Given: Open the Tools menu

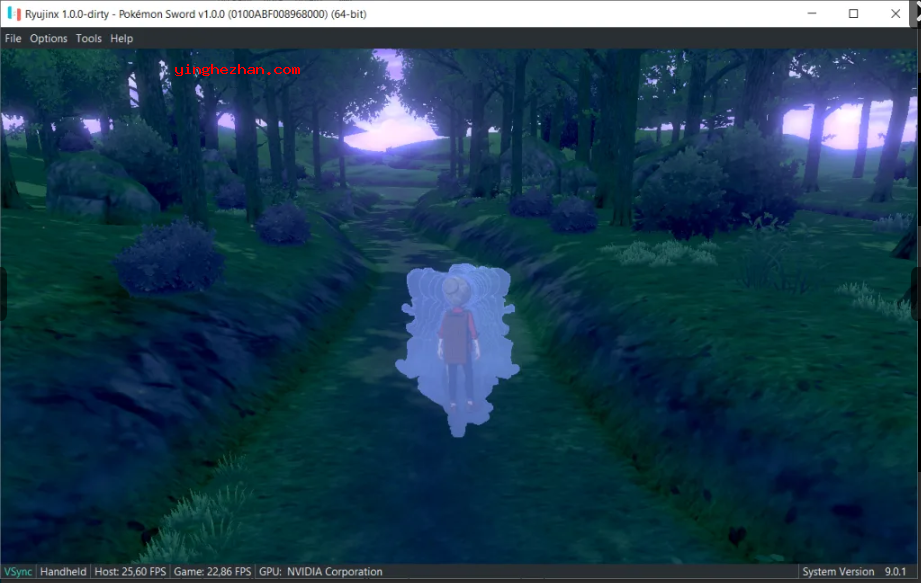Looking at the screenshot, I should tap(89, 39).
